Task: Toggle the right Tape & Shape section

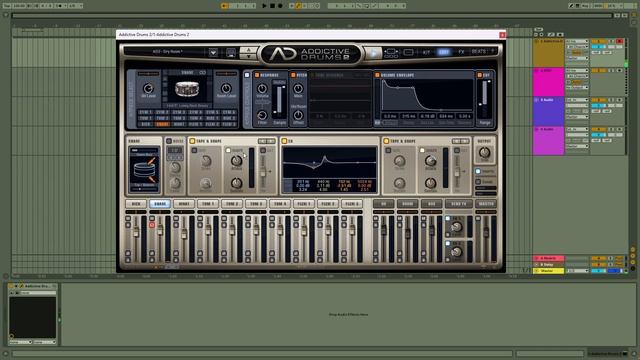Action: tap(386, 141)
